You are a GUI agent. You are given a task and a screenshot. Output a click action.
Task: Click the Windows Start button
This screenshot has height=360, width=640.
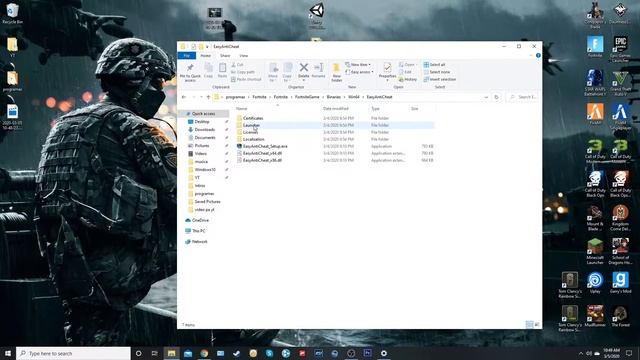(x=8, y=353)
